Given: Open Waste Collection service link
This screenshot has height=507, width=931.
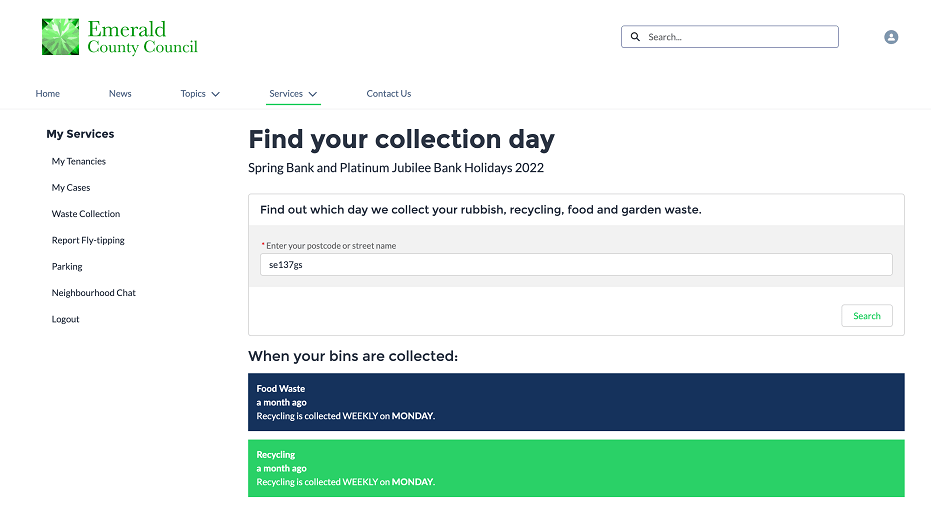Looking at the screenshot, I should (86, 214).
